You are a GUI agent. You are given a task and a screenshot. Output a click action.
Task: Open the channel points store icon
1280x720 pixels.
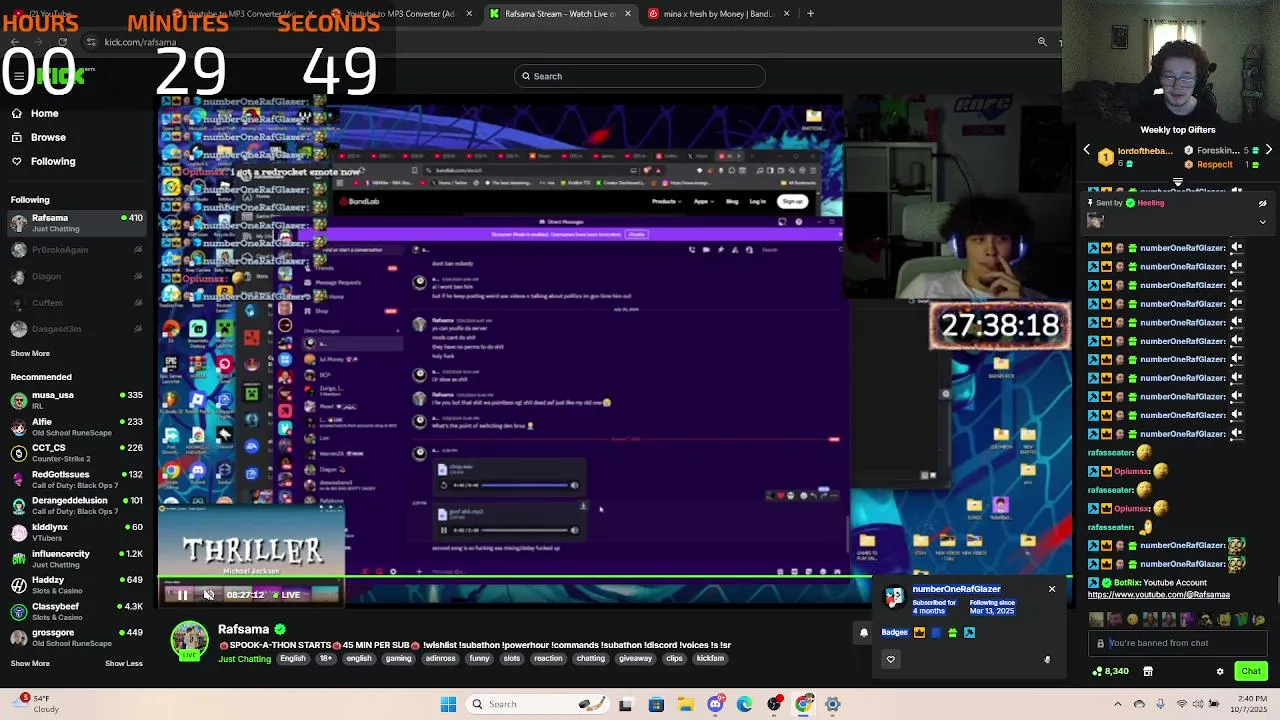pos(1148,671)
